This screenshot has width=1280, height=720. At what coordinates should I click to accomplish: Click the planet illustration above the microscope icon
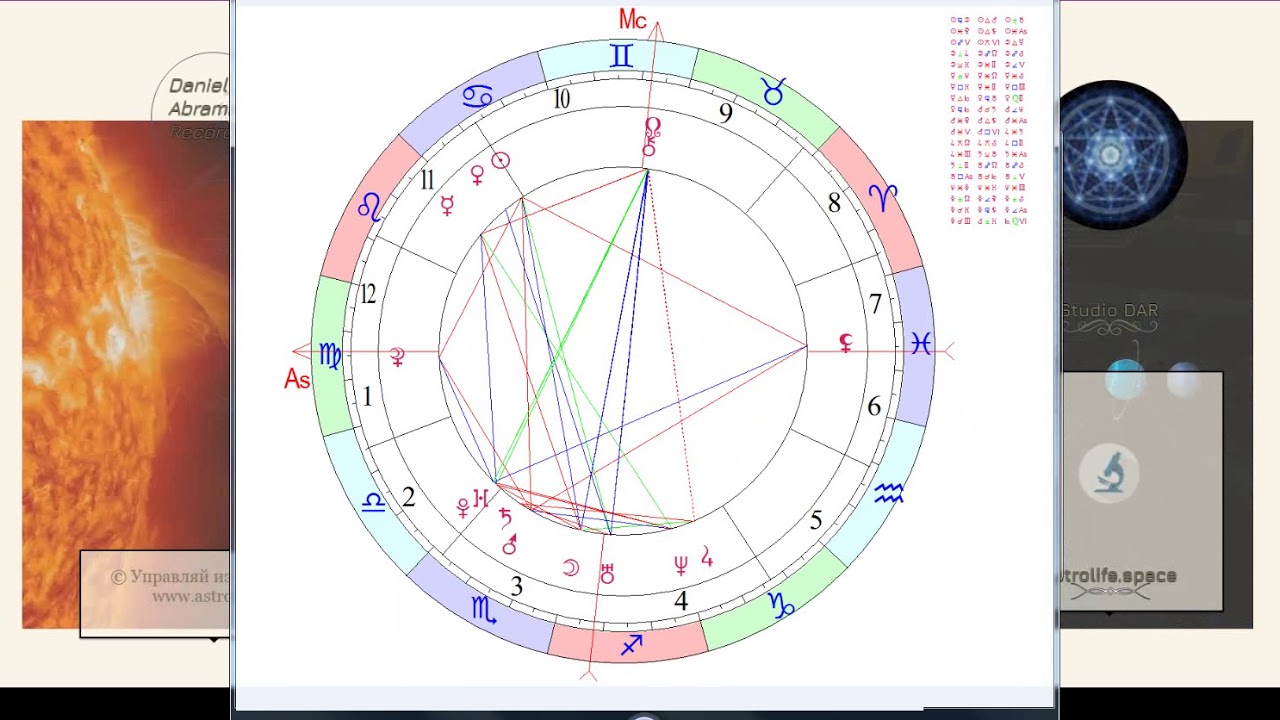point(1125,379)
